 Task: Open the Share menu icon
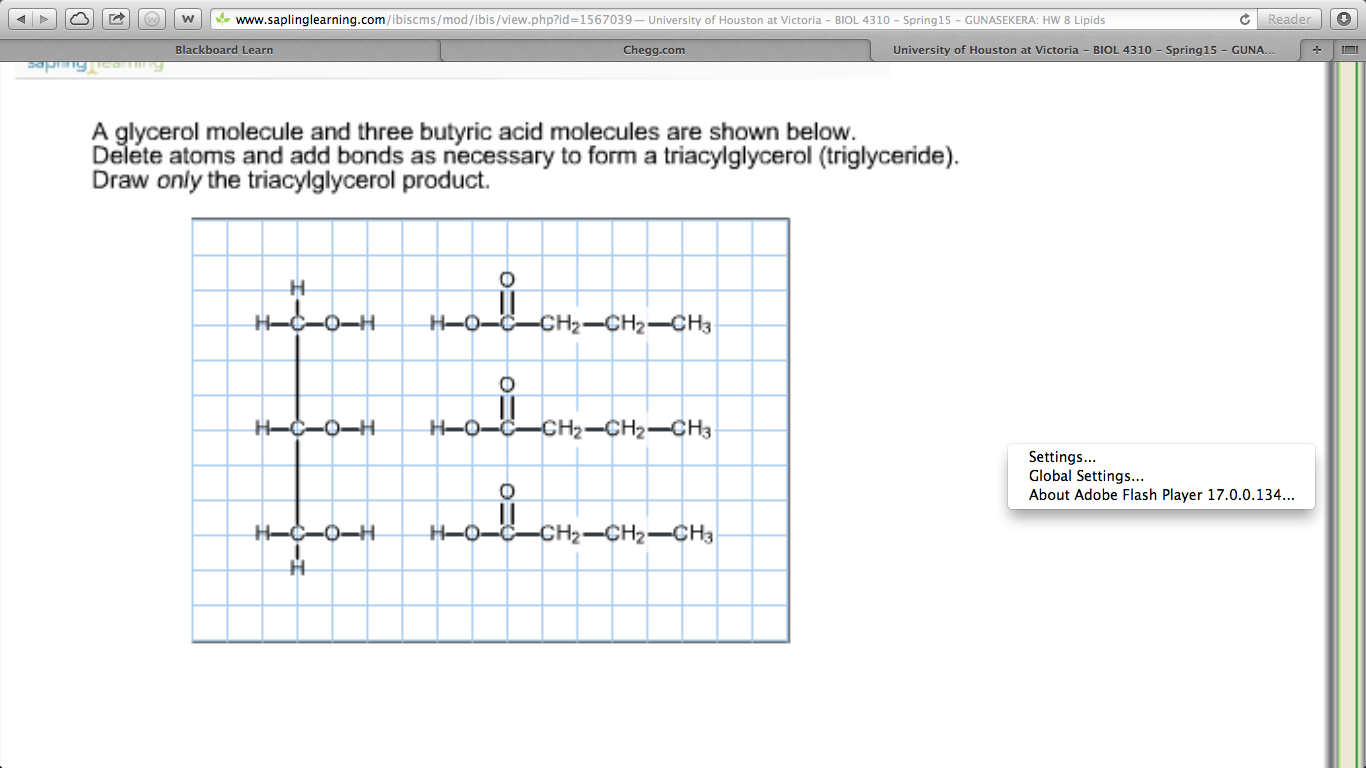pos(115,17)
